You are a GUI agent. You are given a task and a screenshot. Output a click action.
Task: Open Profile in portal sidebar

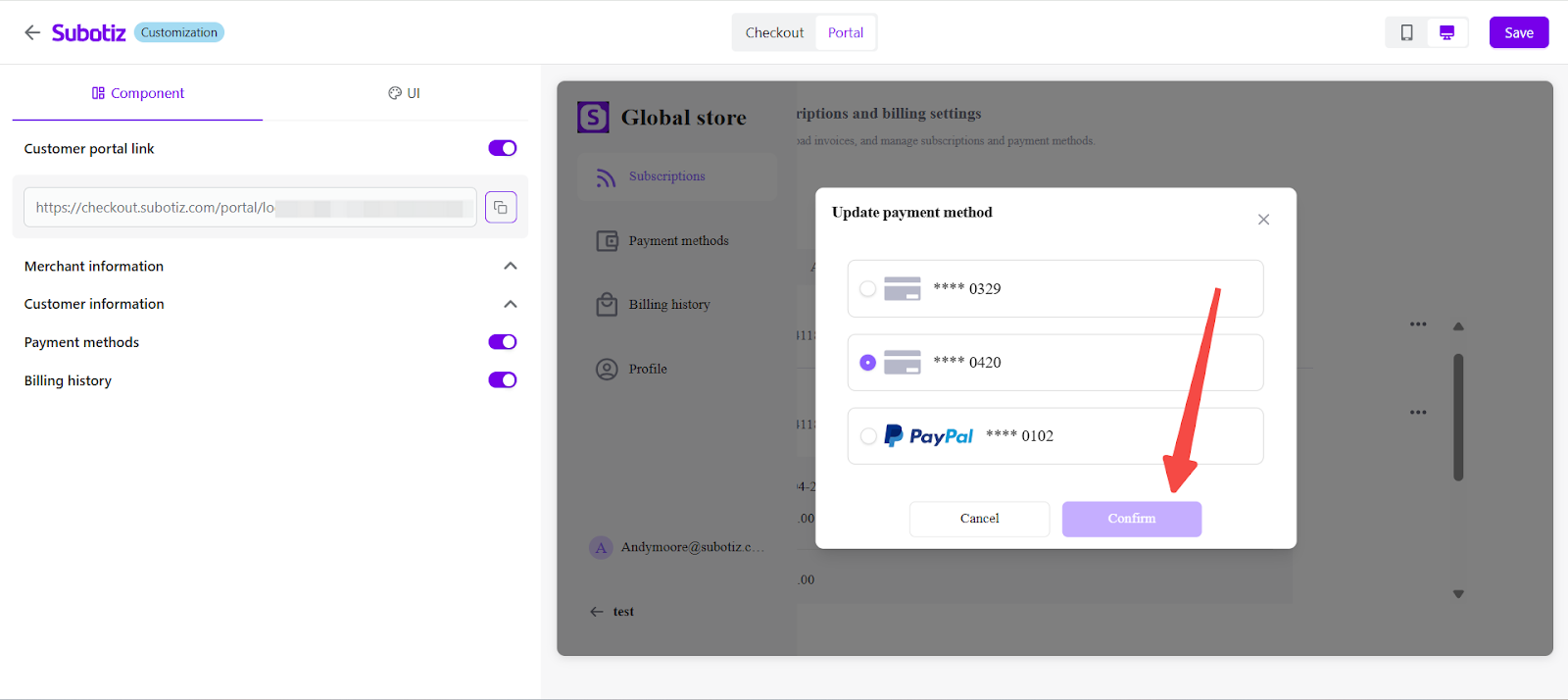click(x=647, y=370)
